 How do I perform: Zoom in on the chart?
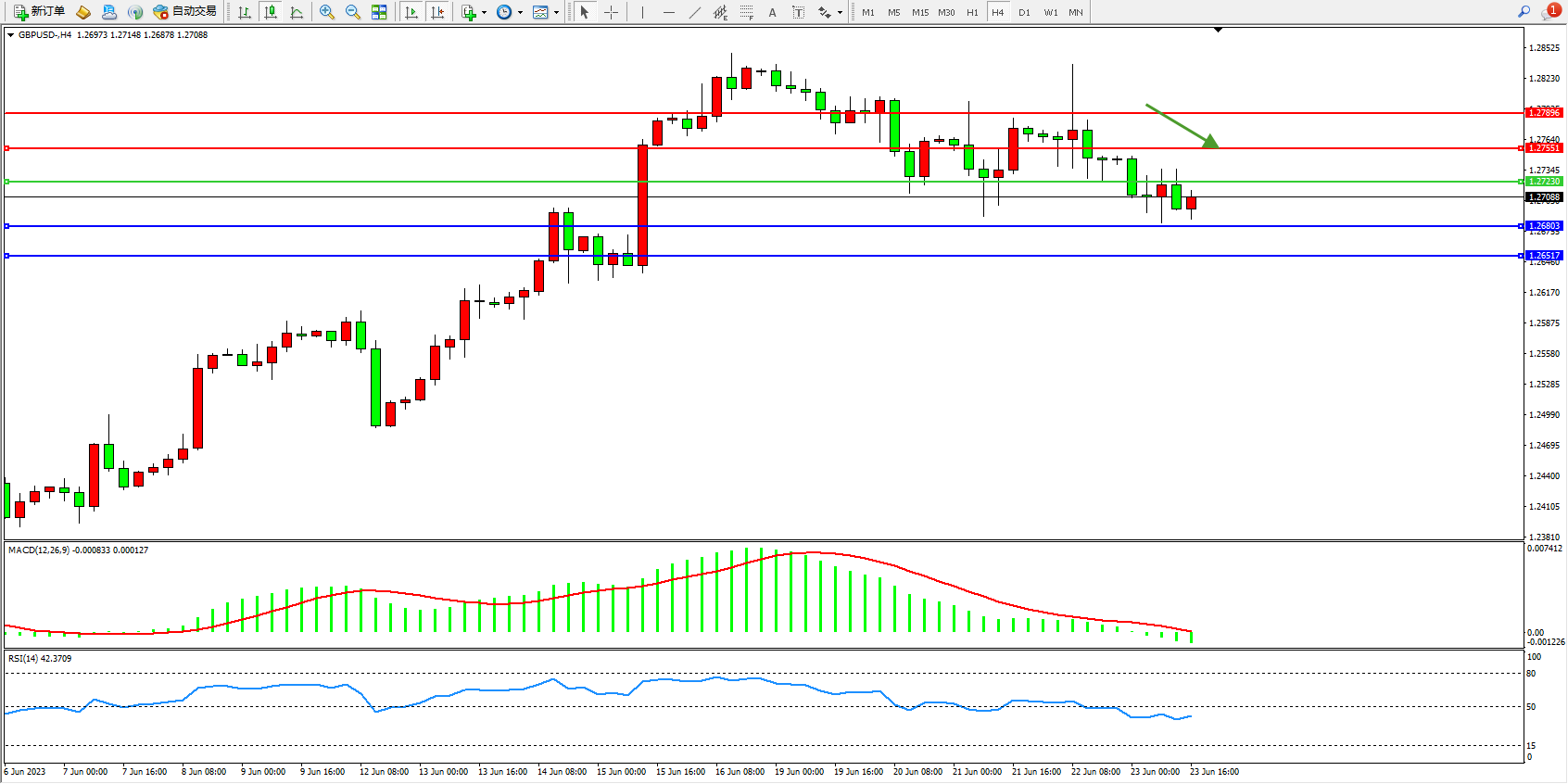coord(327,12)
